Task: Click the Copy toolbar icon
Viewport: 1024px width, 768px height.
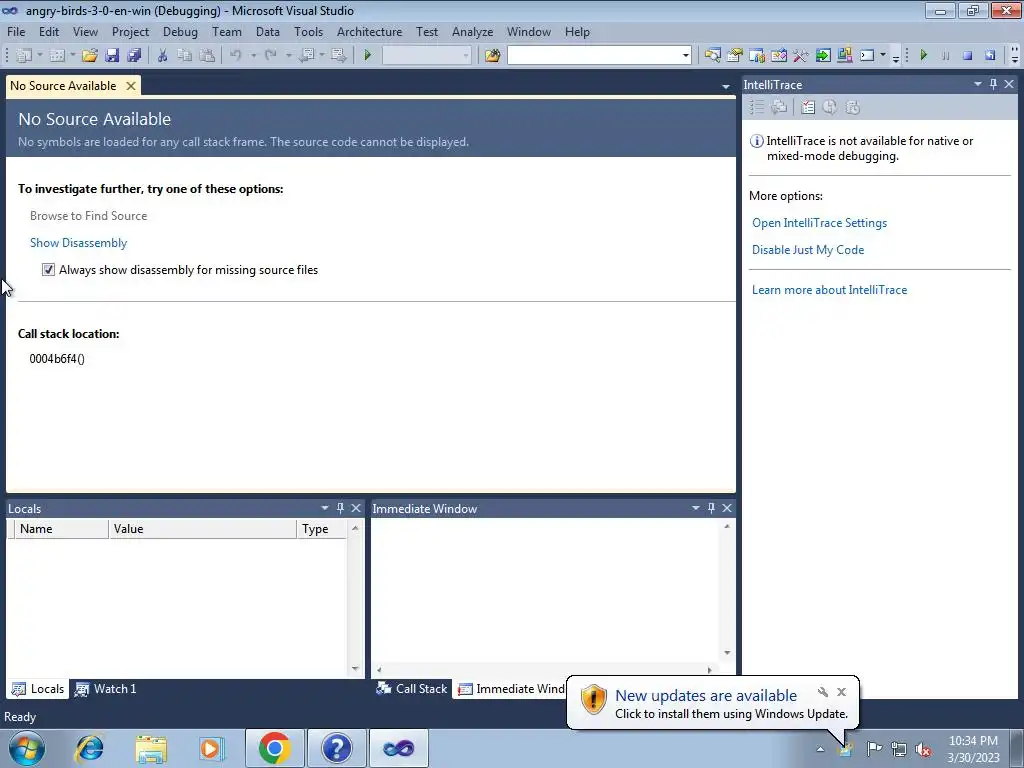Action: tap(185, 56)
